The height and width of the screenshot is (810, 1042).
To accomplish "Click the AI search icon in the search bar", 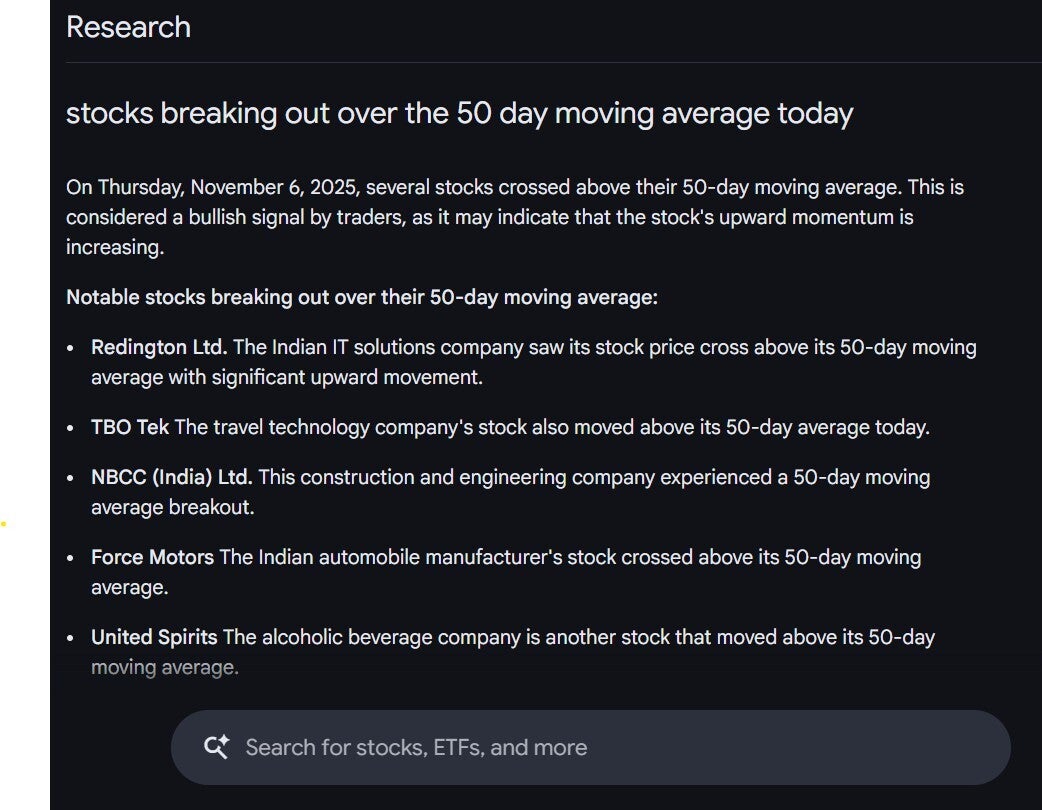I will point(218,746).
